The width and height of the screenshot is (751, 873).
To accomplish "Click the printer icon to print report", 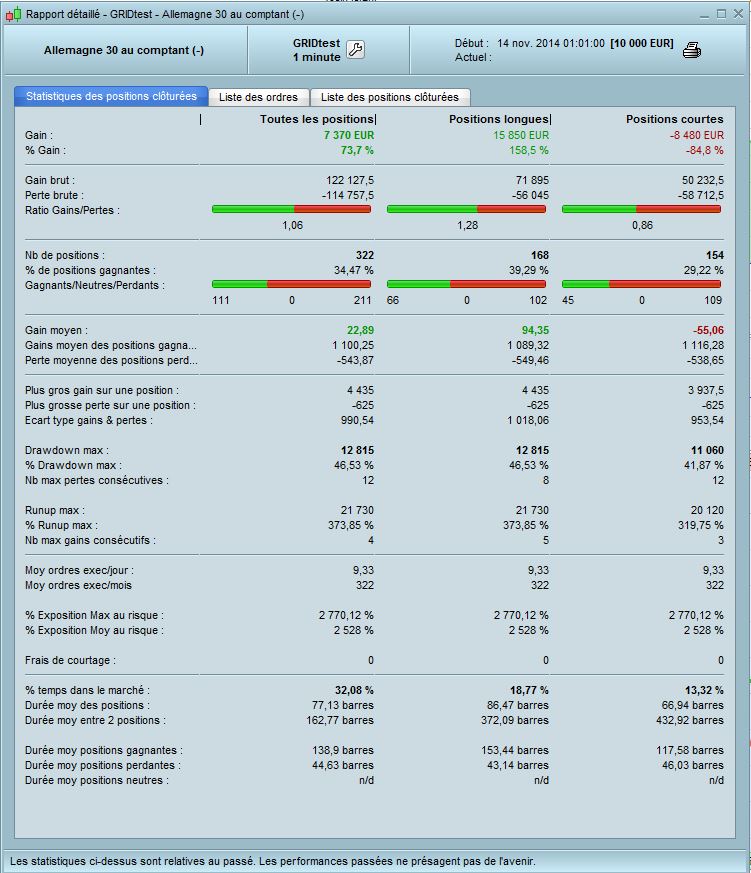I will (x=691, y=50).
